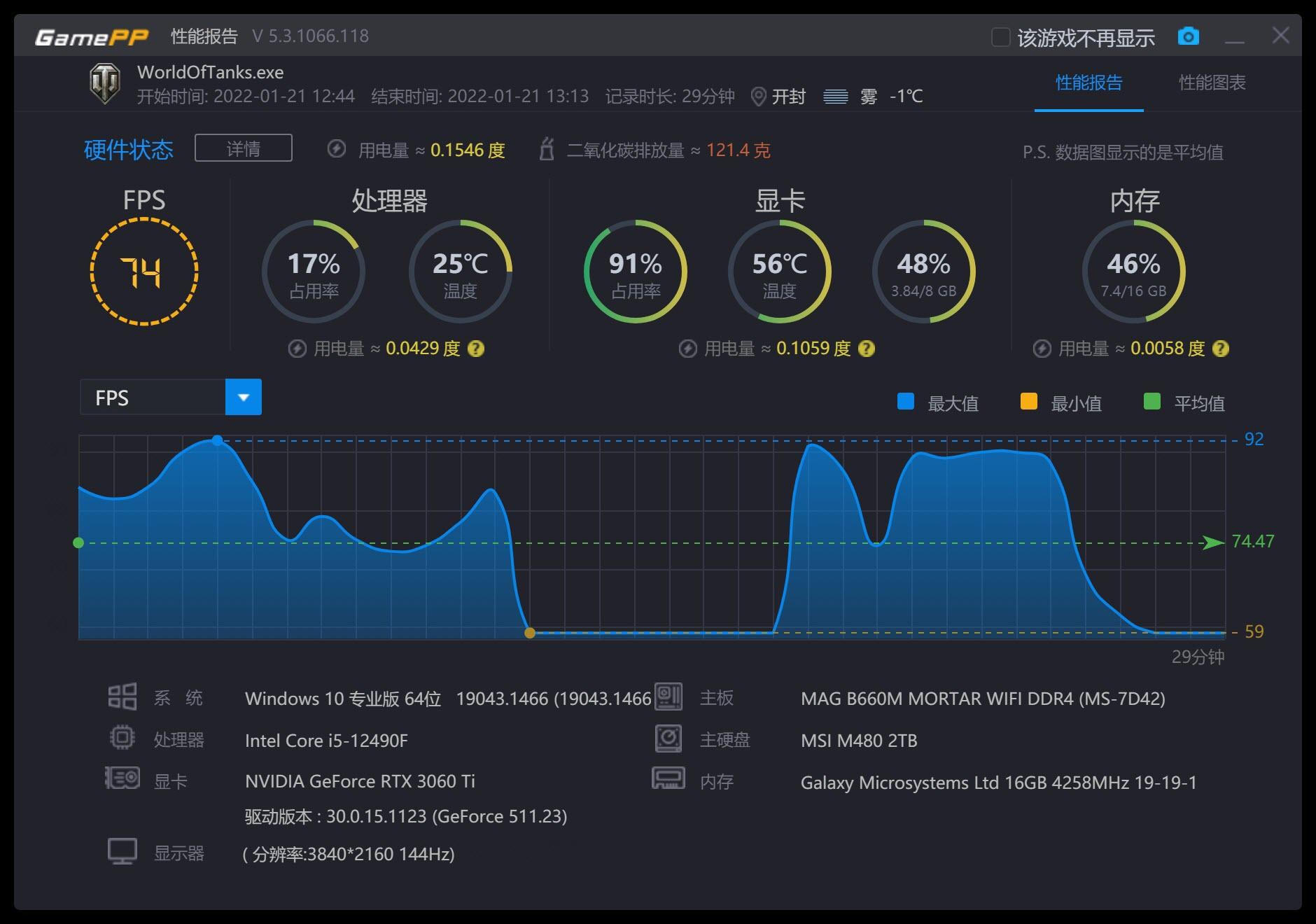
Task: Click the power icon before memory 用电量 0.0058
Action: pyautogui.click(x=1042, y=348)
